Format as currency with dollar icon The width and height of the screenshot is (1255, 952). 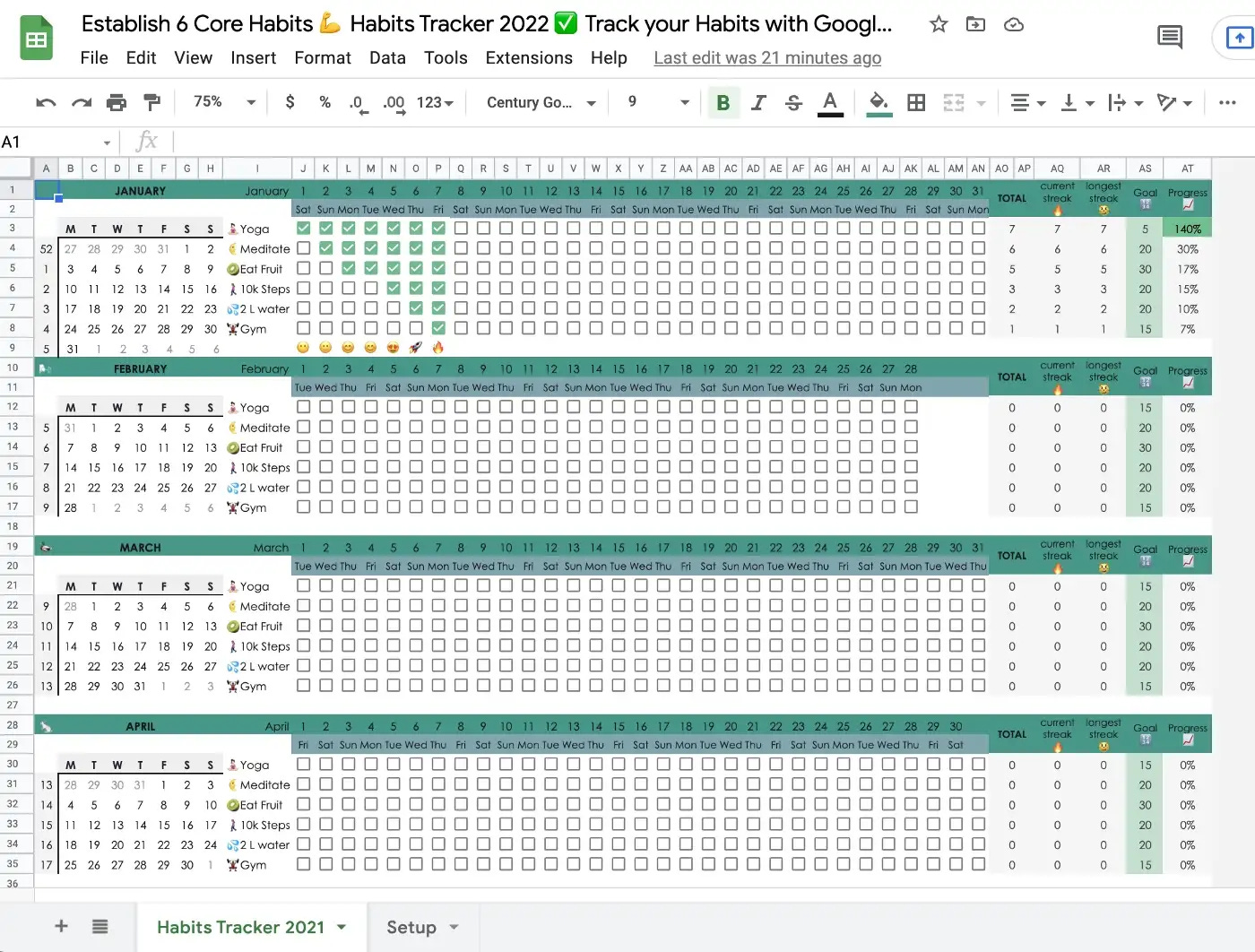(290, 102)
